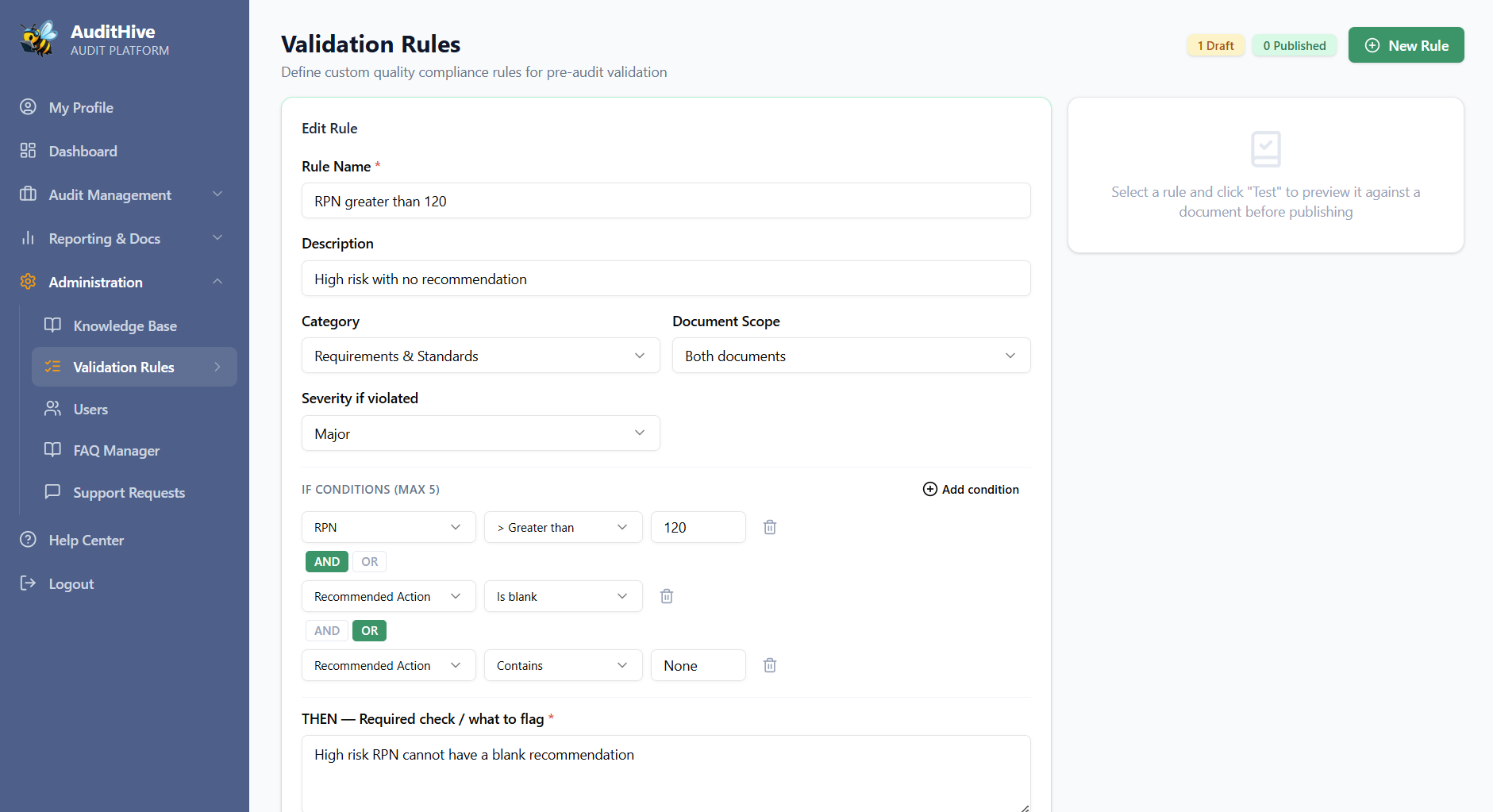1493x812 pixels.
Task: Delete the Recommended Action is blank condition
Action: [x=666, y=596]
